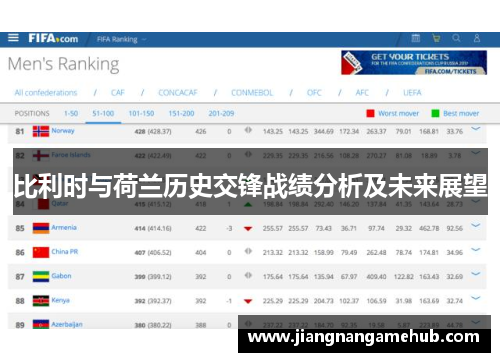Switch to positions 101-150 tab
This screenshot has width=500, height=362.
(x=141, y=114)
